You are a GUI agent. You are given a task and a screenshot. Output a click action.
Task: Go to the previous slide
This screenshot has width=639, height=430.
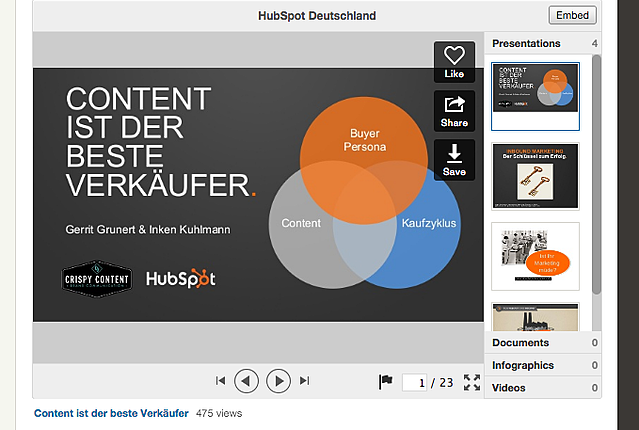pos(246,381)
